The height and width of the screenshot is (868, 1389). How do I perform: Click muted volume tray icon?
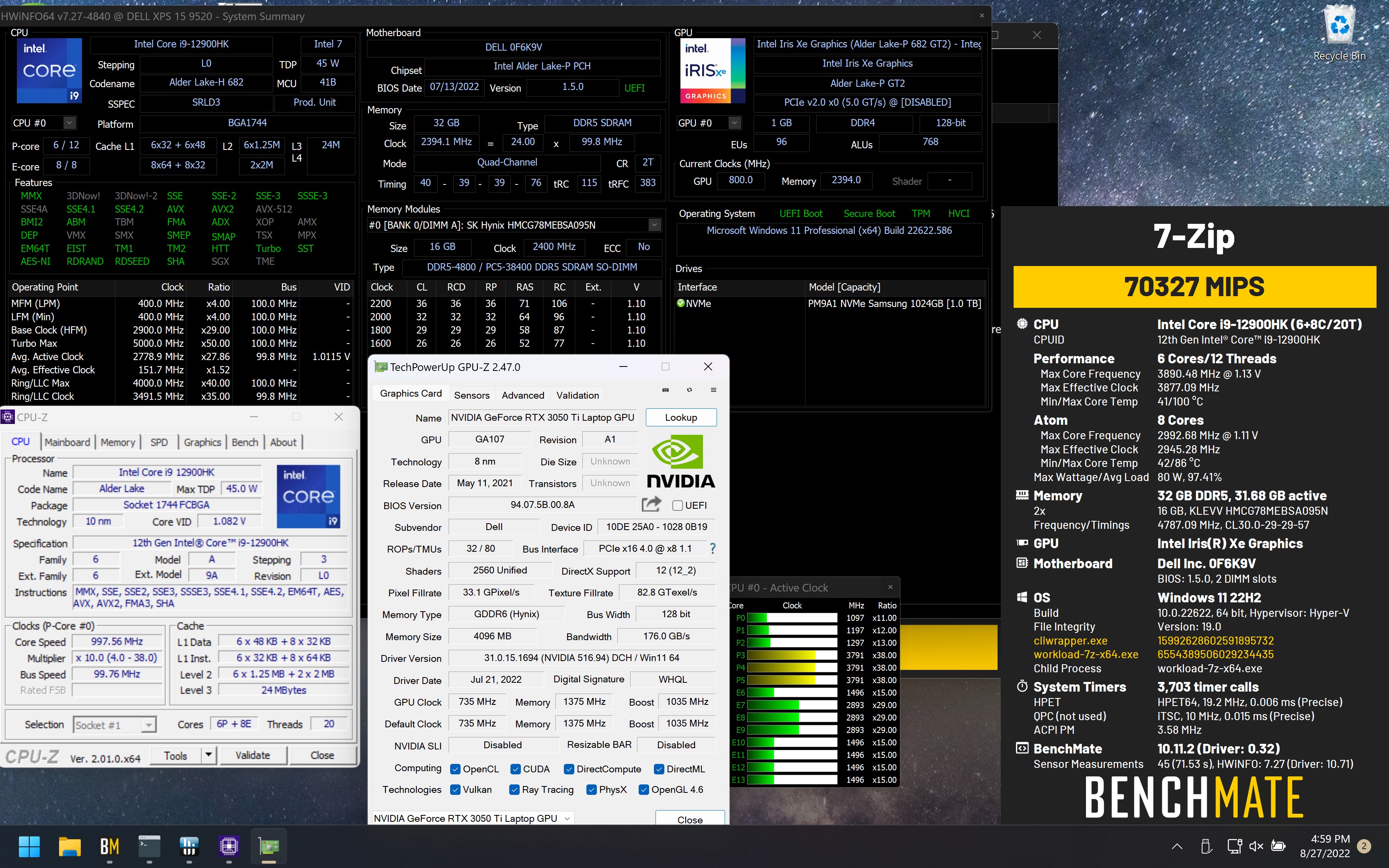(x=1256, y=846)
